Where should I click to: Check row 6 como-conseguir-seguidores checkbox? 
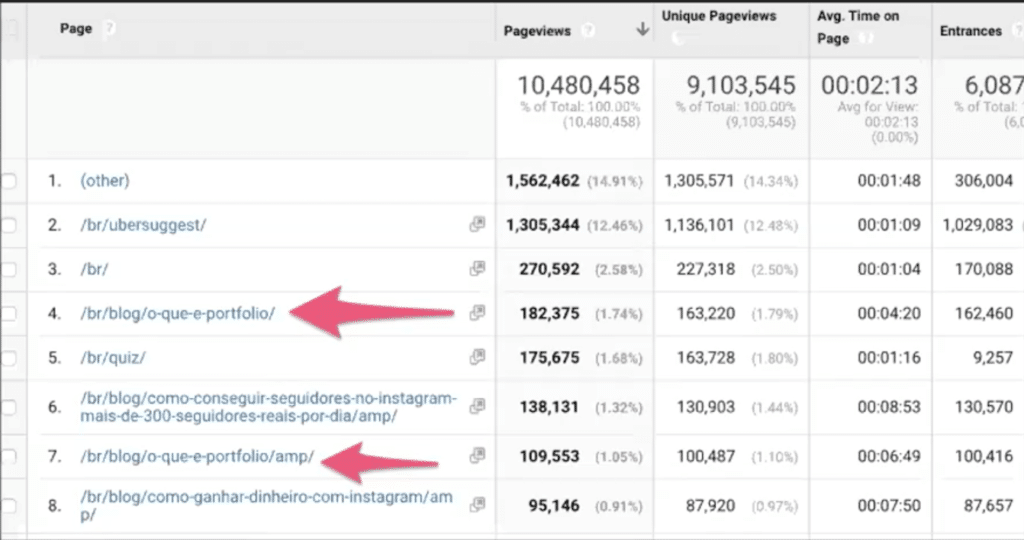[8, 407]
